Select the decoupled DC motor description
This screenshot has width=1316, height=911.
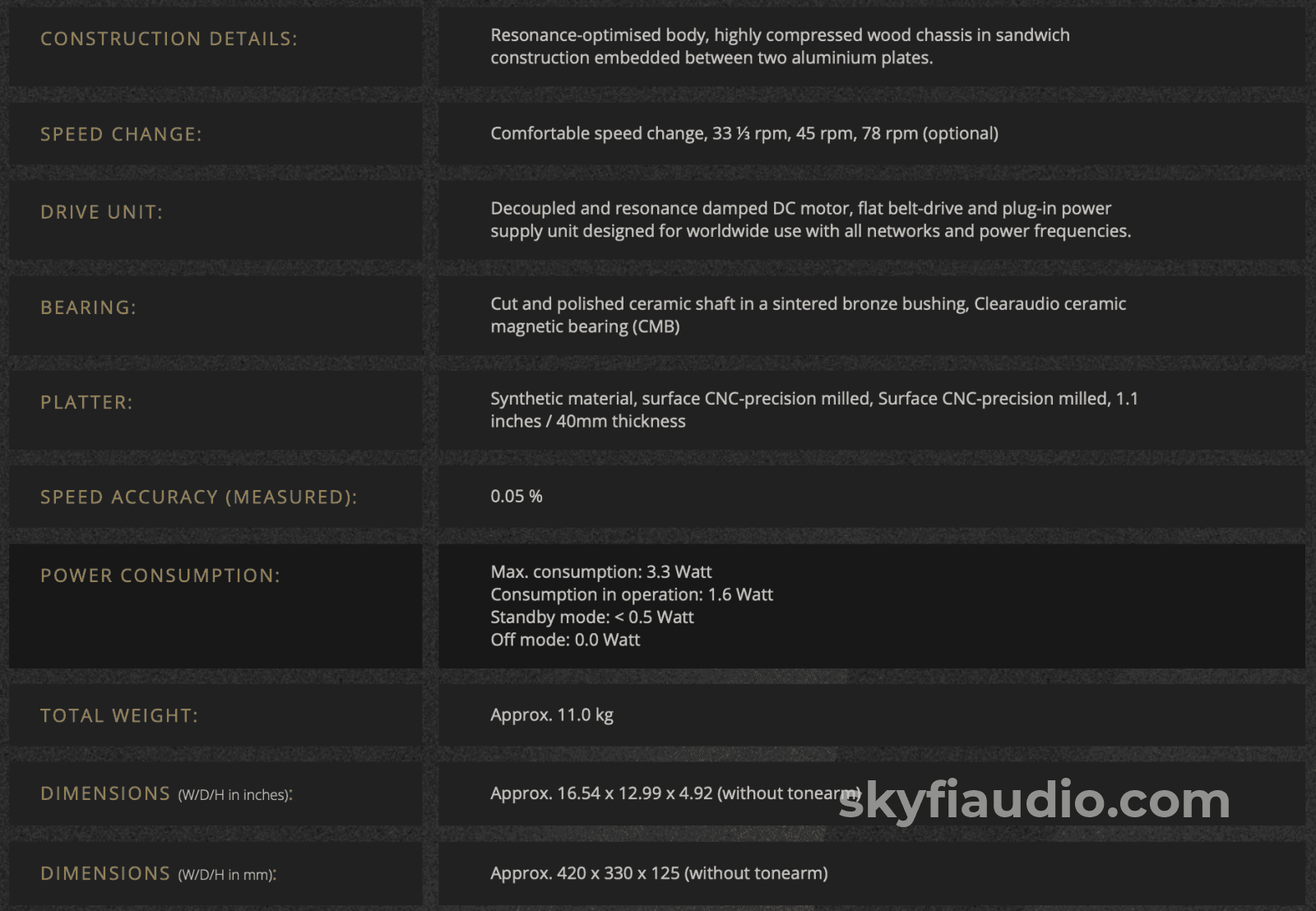point(810,220)
